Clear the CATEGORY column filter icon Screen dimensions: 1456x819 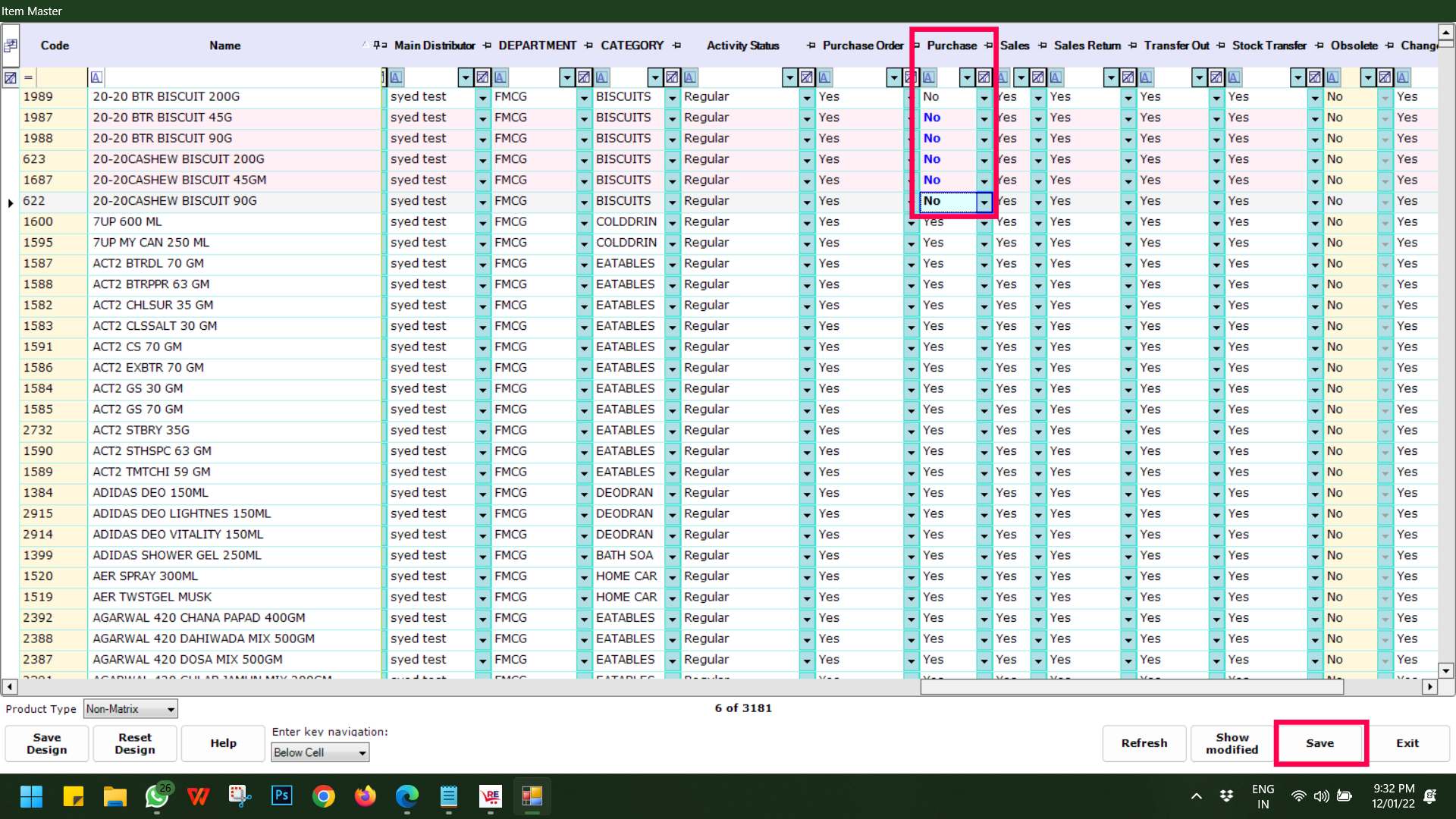(672, 77)
